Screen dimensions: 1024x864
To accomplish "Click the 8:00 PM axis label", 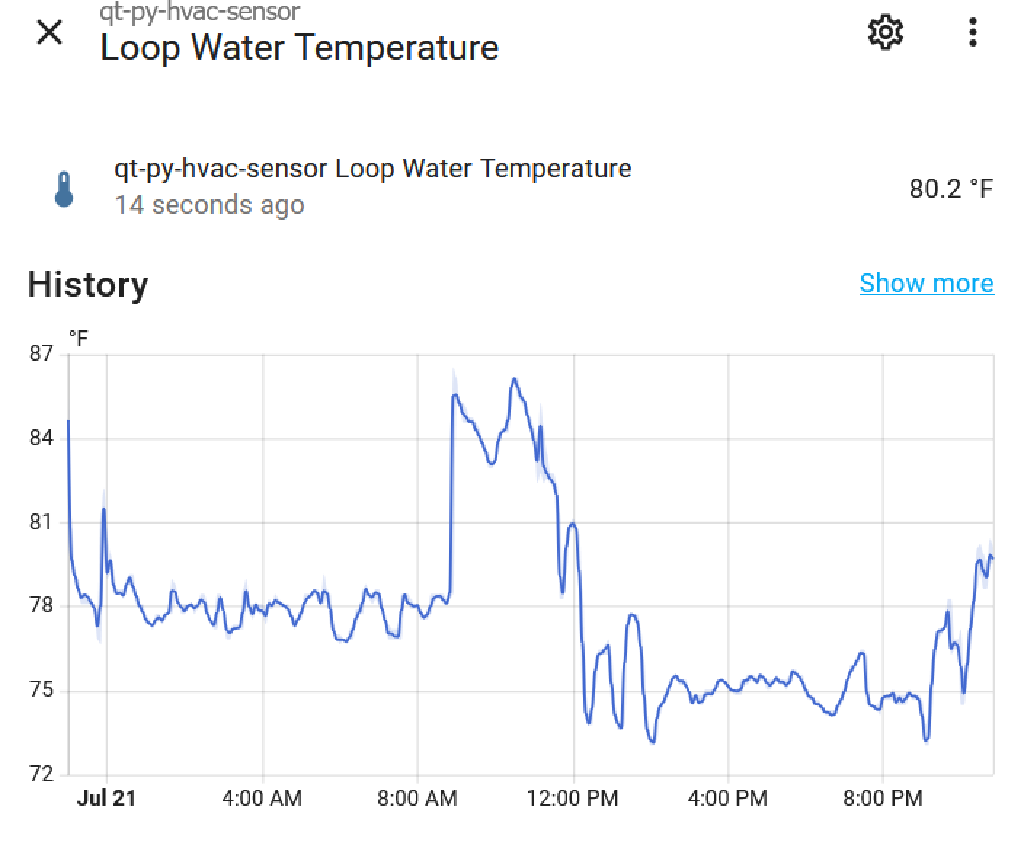I will click(x=881, y=798).
